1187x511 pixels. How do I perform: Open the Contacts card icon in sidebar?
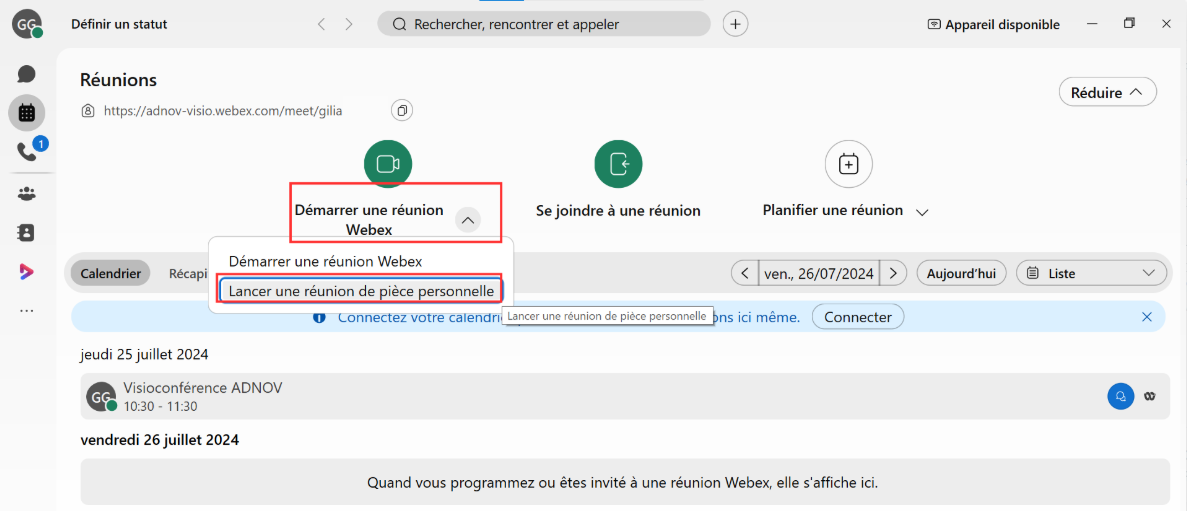pyautogui.click(x=26, y=232)
